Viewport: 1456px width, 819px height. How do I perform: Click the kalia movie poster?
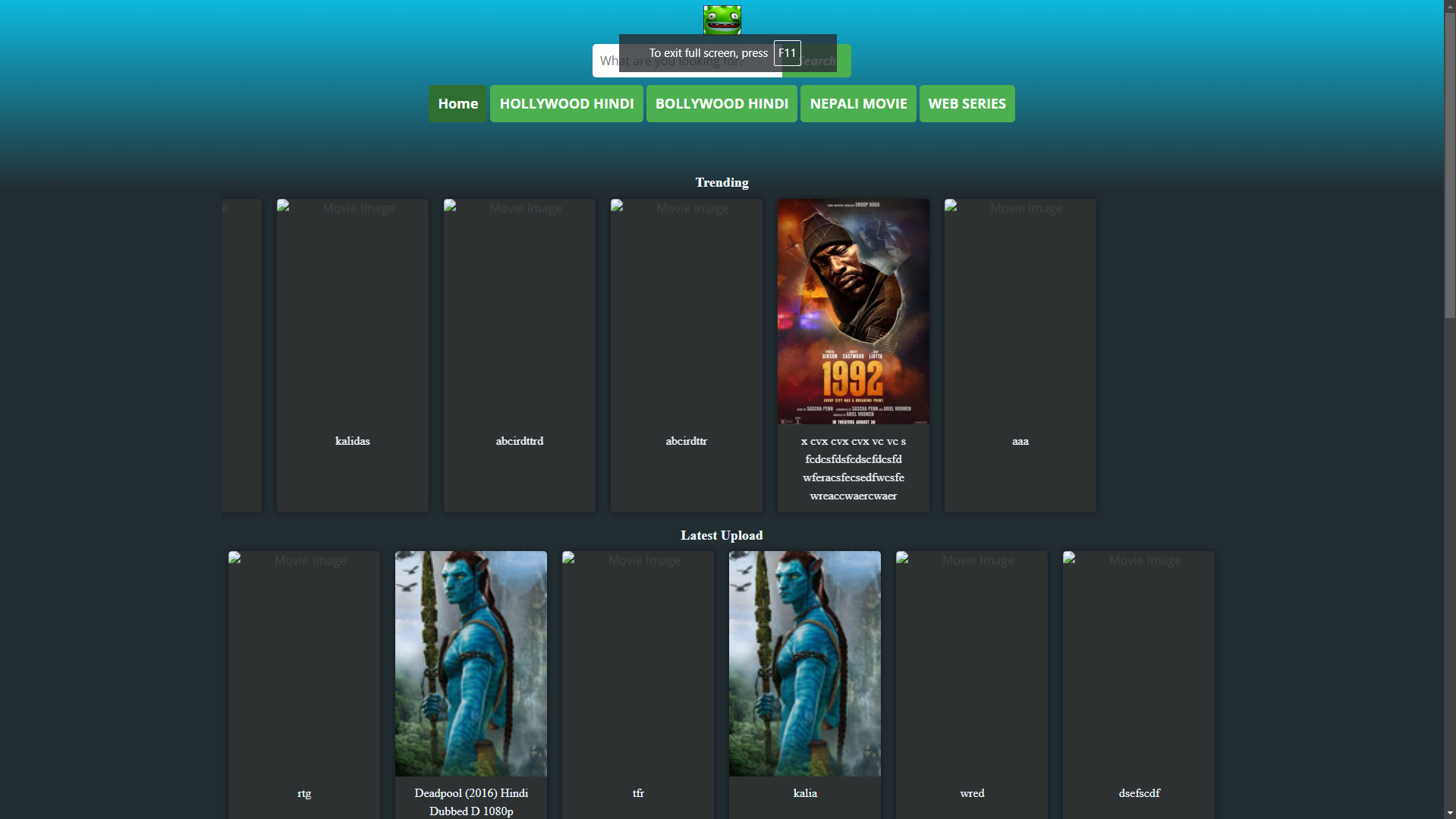tap(804, 663)
